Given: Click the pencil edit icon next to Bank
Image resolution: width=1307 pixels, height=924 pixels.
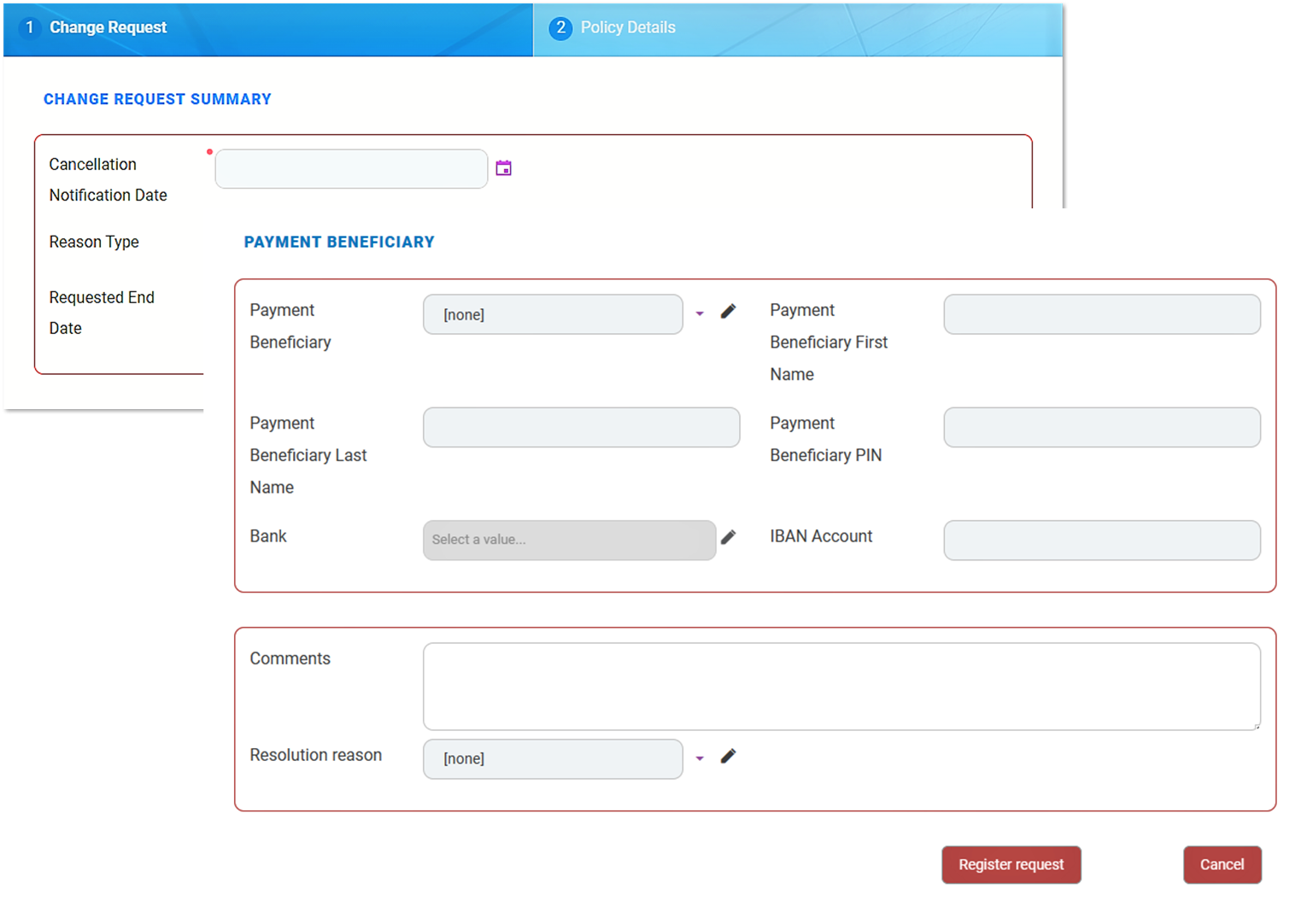Looking at the screenshot, I should click(x=728, y=537).
